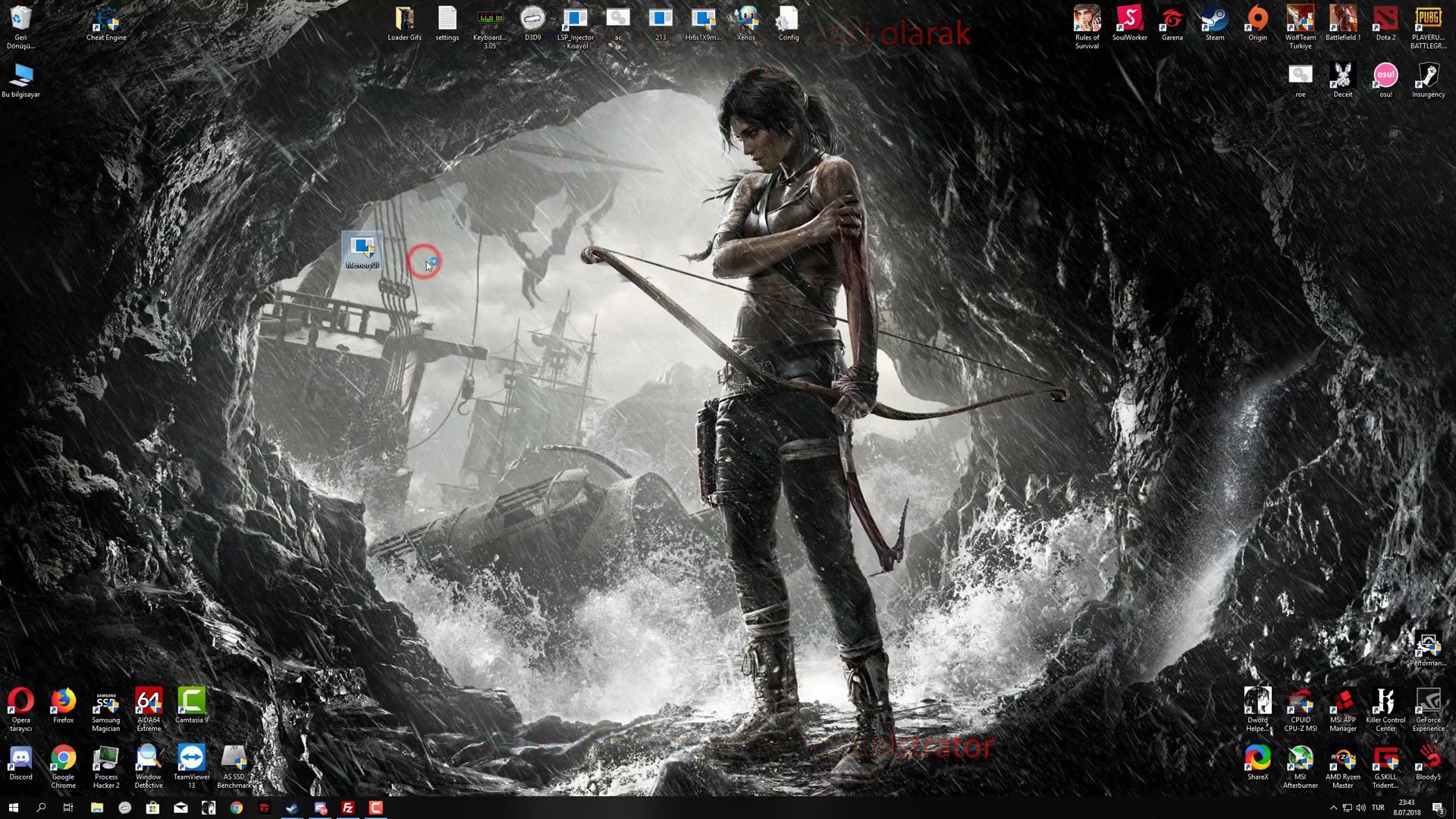Open the Dword Helper desktop icon
1456x819 pixels.
pyautogui.click(x=1257, y=711)
